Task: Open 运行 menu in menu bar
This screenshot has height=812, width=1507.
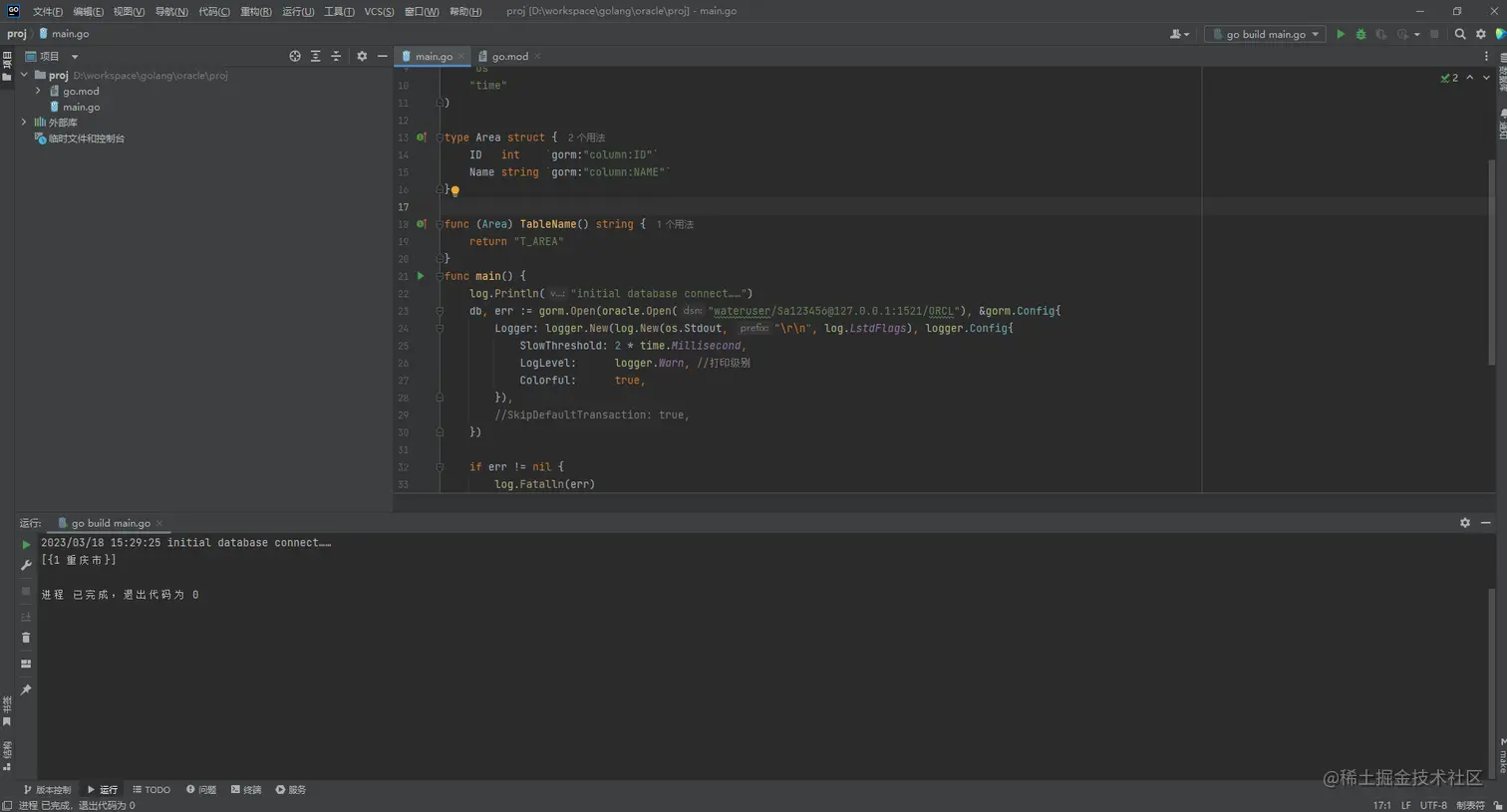Action: 297,12
